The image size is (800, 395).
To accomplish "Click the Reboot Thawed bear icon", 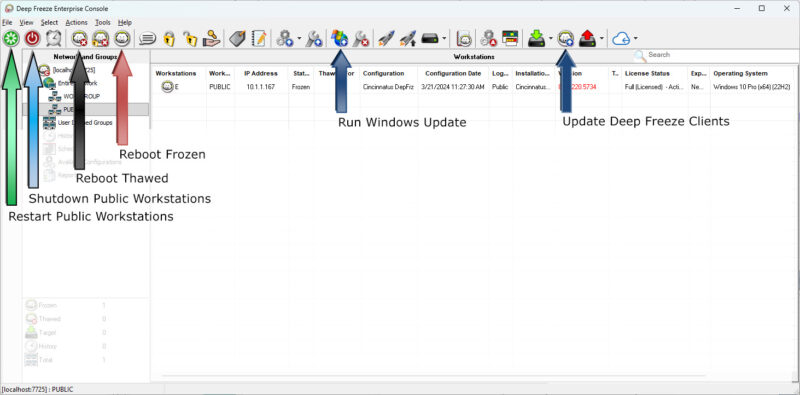I will [80, 38].
